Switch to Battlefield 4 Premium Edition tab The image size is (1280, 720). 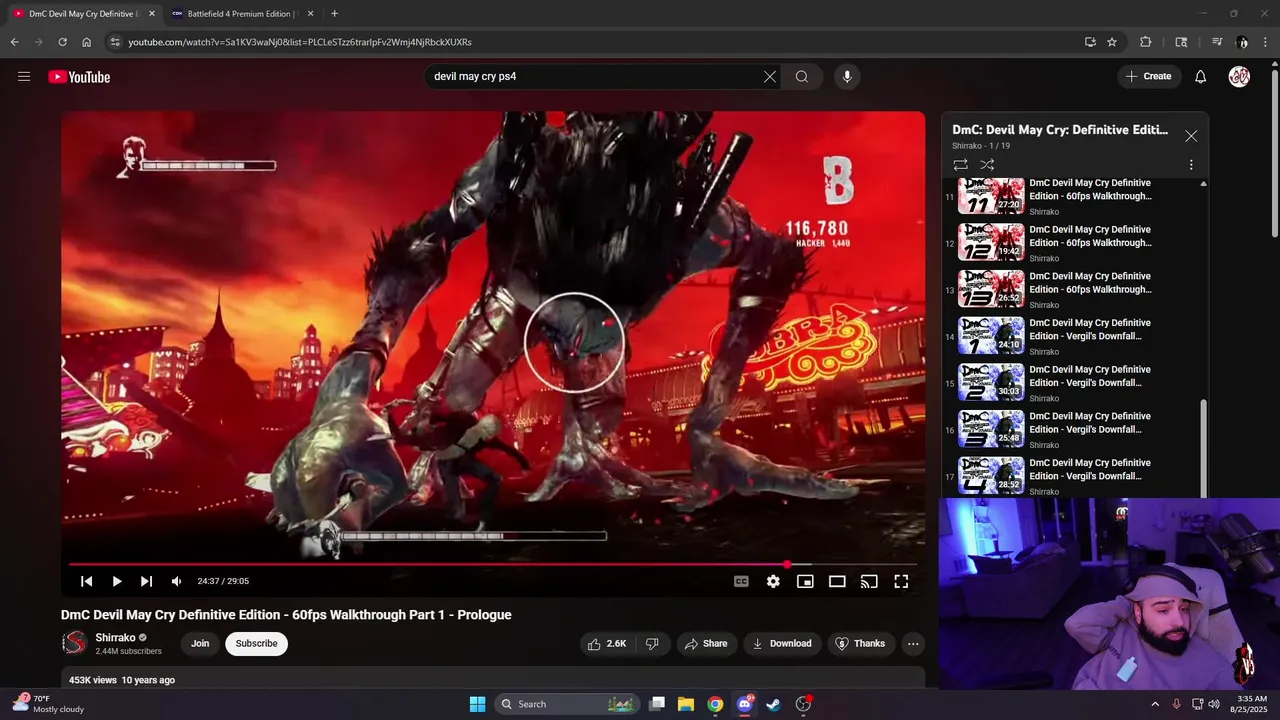click(x=240, y=14)
